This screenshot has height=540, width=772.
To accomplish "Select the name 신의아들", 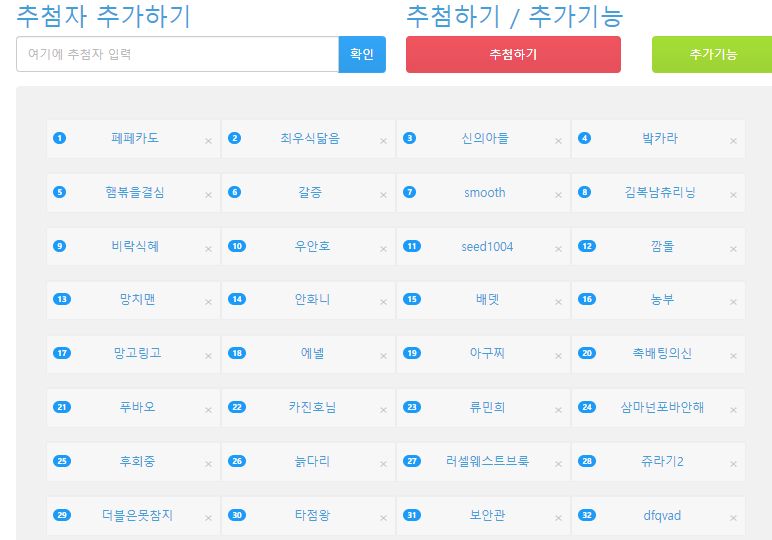I will click(x=485, y=138).
